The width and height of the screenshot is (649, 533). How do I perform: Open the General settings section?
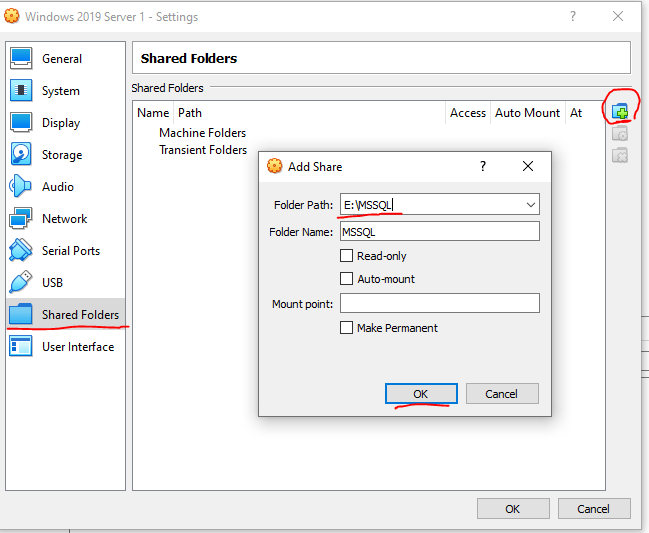pos(61,59)
